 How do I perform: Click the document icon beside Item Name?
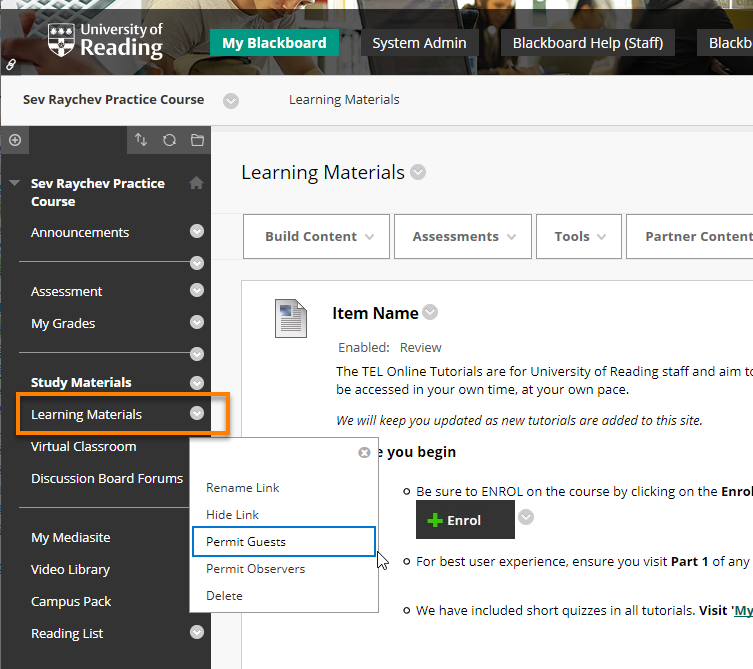click(x=291, y=318)
